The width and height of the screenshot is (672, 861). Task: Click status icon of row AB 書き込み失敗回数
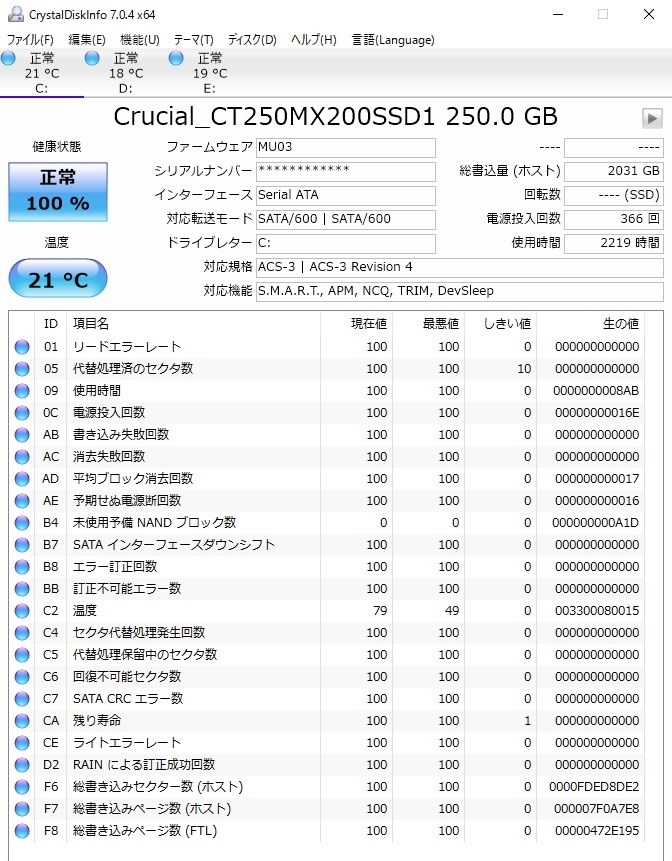(x=22, y=434)
